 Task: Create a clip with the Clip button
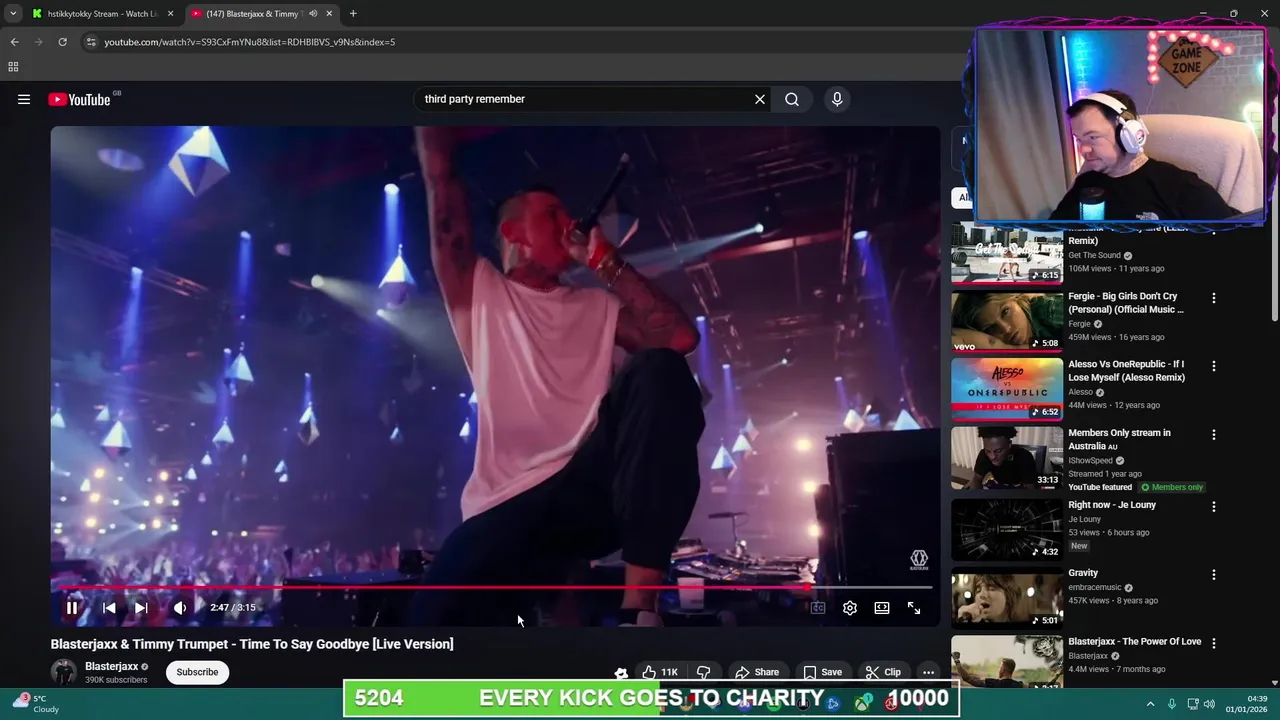883,672
